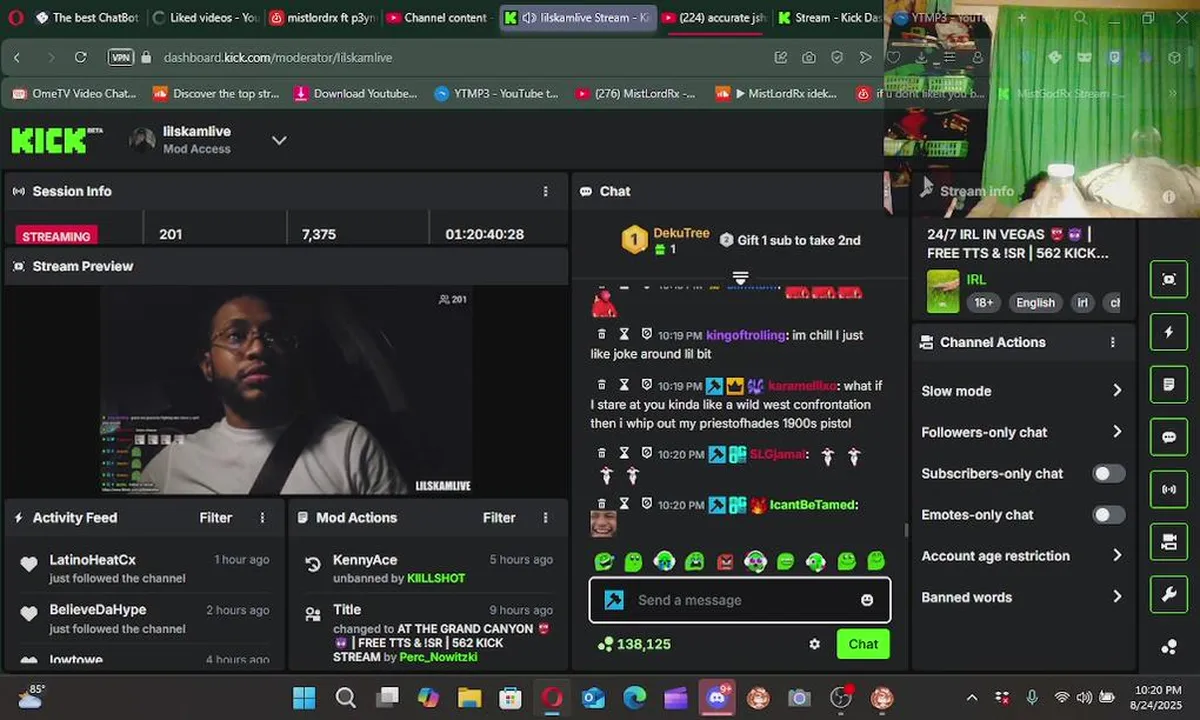The image size is (1200, 720).
Task: Timeout SLGjamal using hourglass icon
Action: point(624,453)
